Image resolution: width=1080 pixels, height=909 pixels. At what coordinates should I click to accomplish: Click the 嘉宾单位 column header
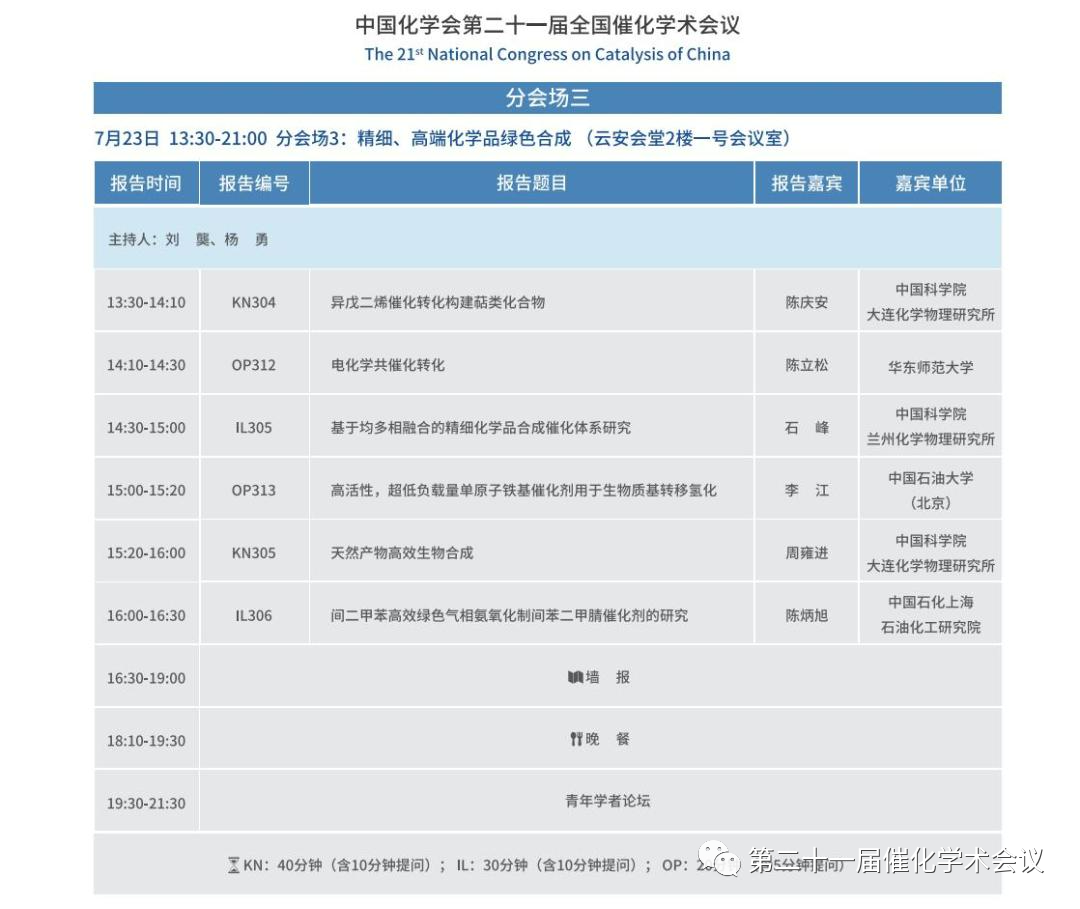point(931,183)
